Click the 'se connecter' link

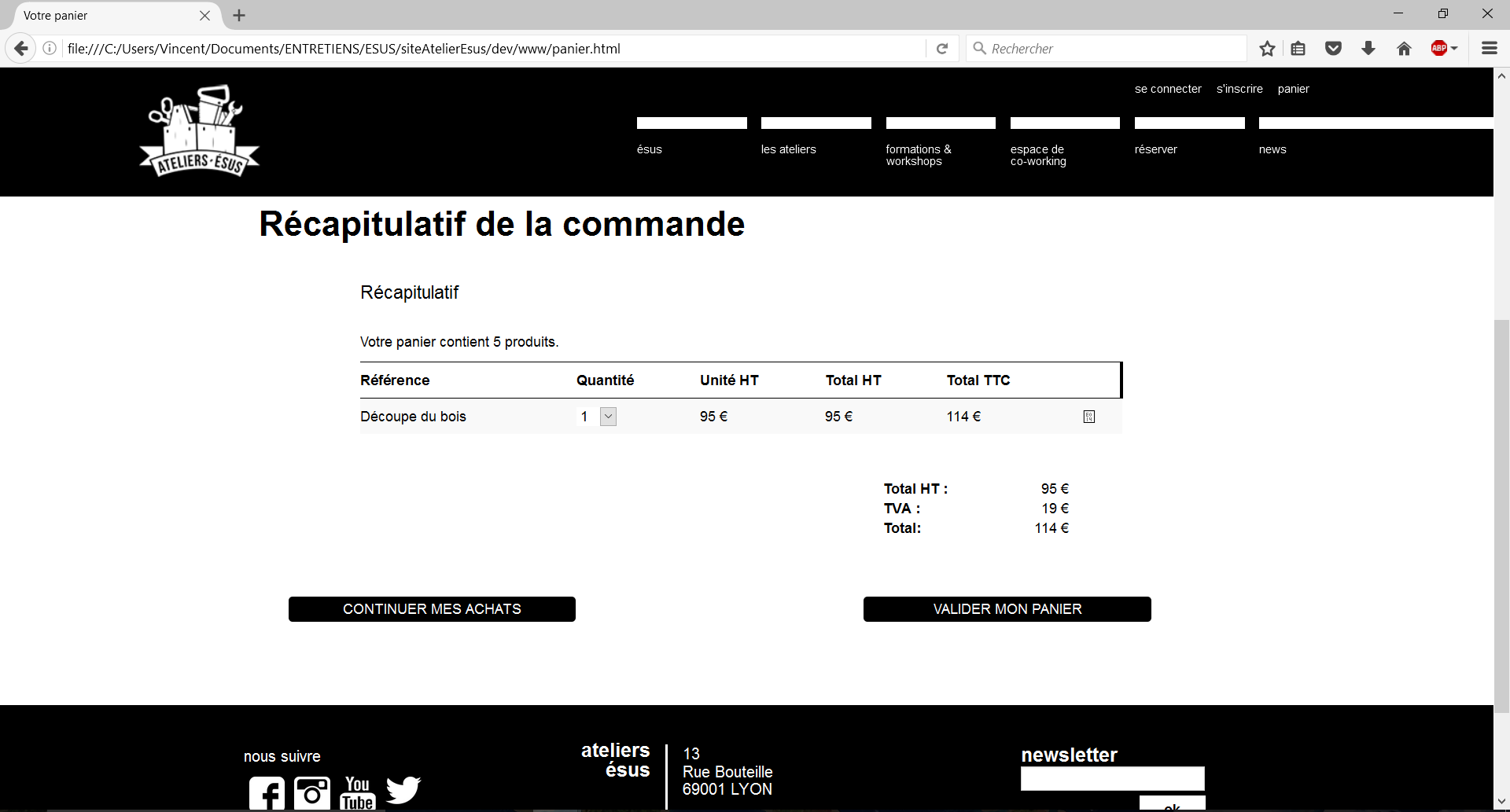(x=1168, y=89)
